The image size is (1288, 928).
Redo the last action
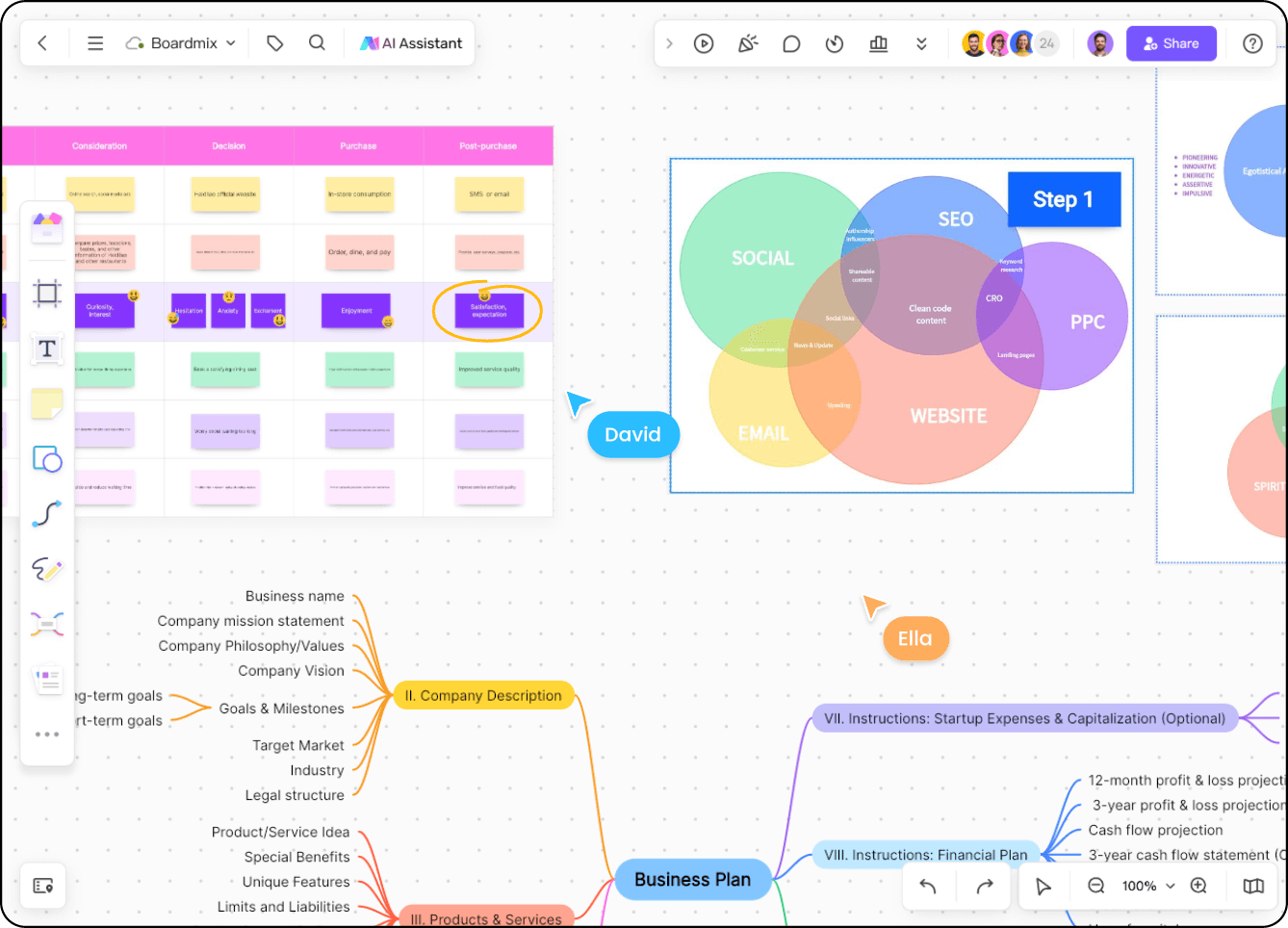pyautogui.click(x=984, y=887)
